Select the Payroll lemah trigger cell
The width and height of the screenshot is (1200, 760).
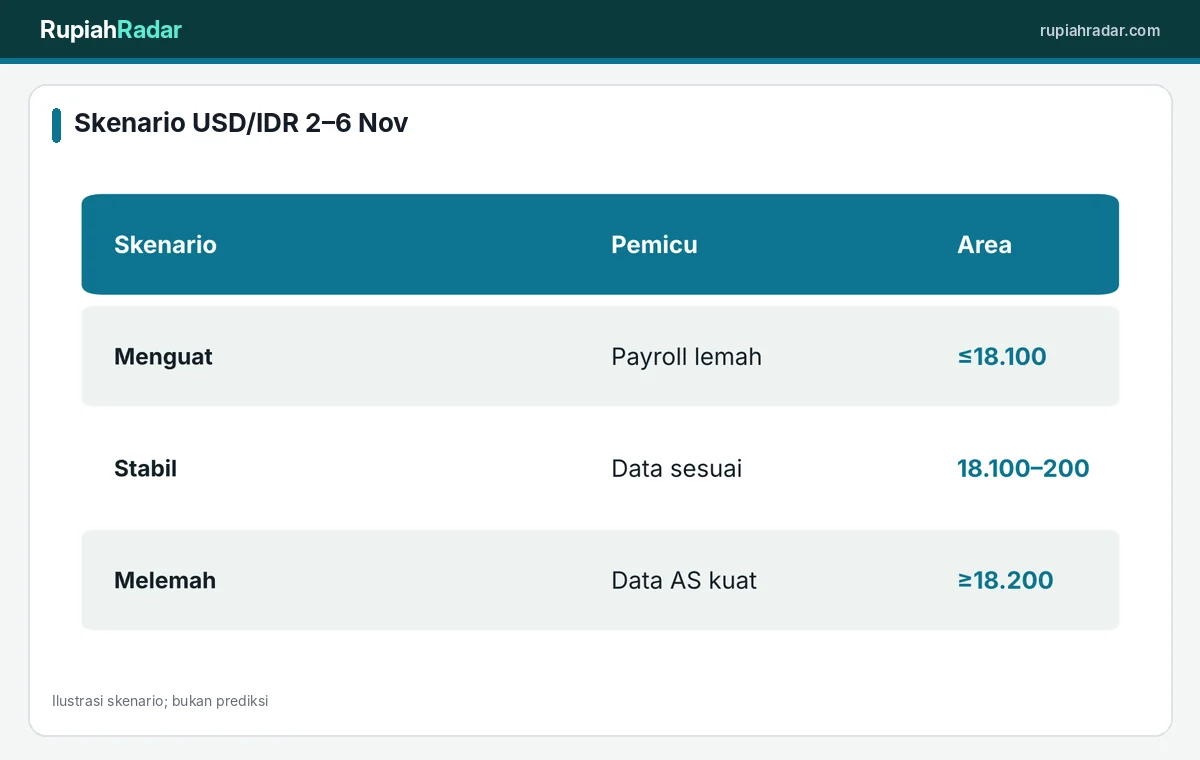tap(686, 356)
